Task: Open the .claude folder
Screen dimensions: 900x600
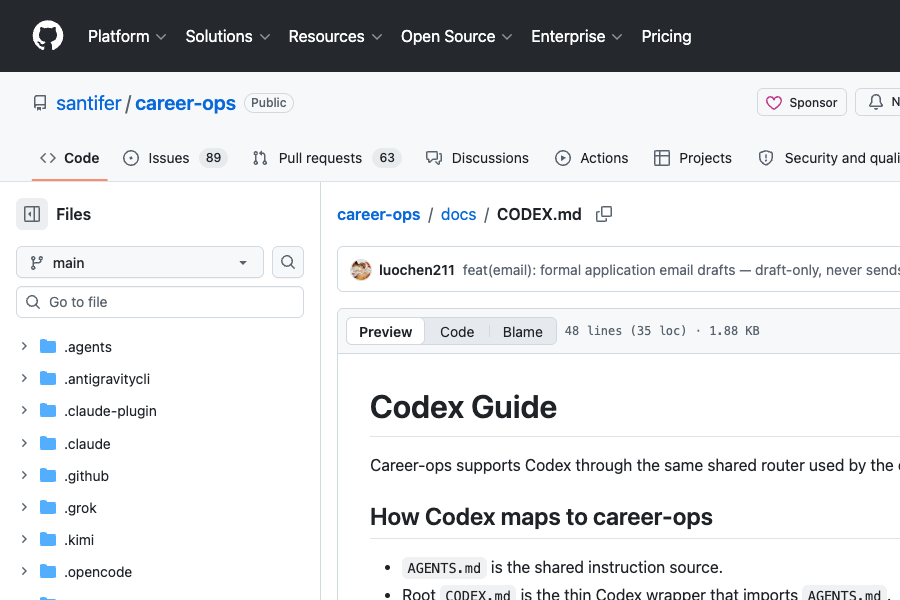Action: 87,444
